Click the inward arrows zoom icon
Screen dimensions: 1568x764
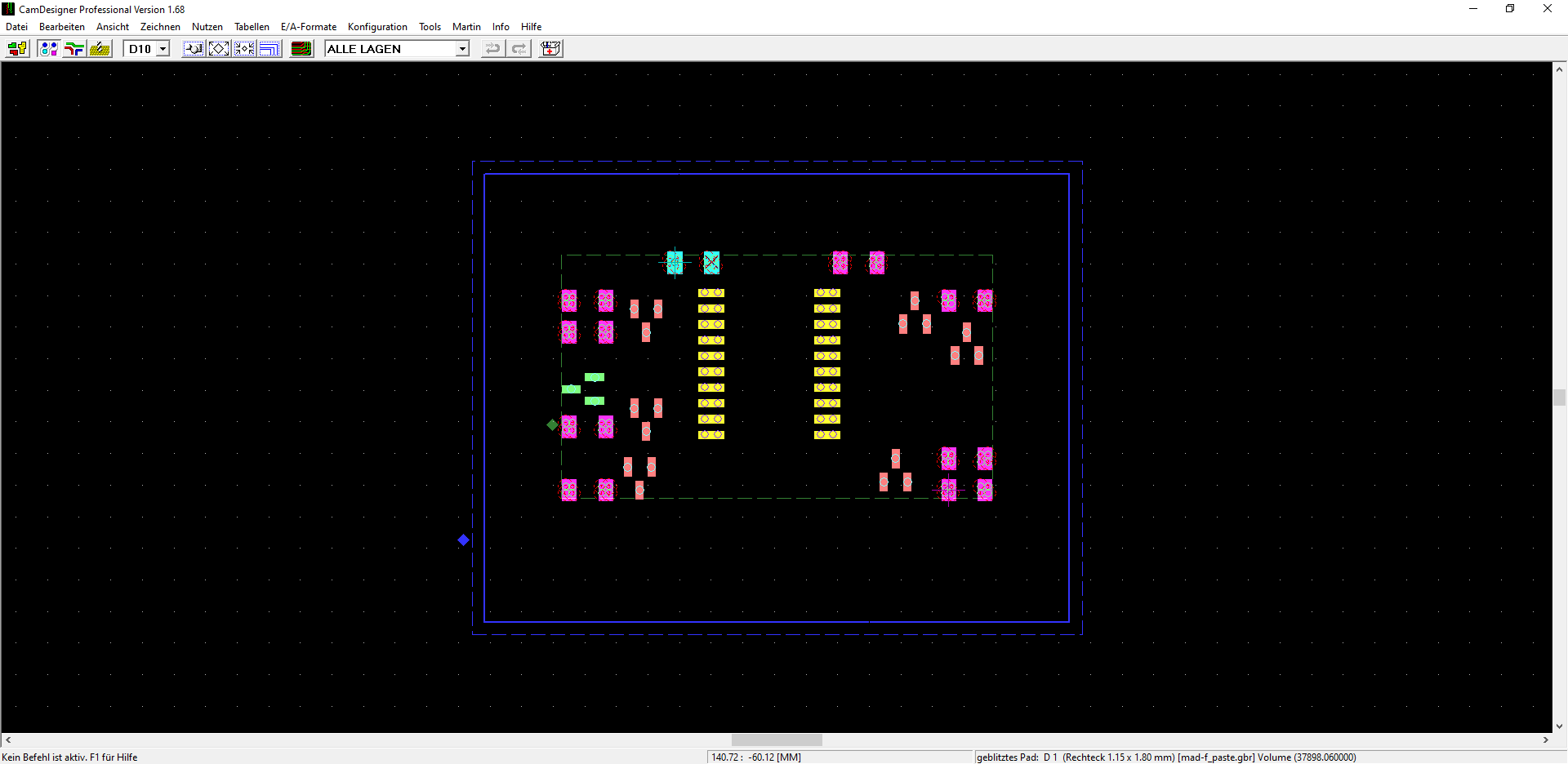(244, 49)
